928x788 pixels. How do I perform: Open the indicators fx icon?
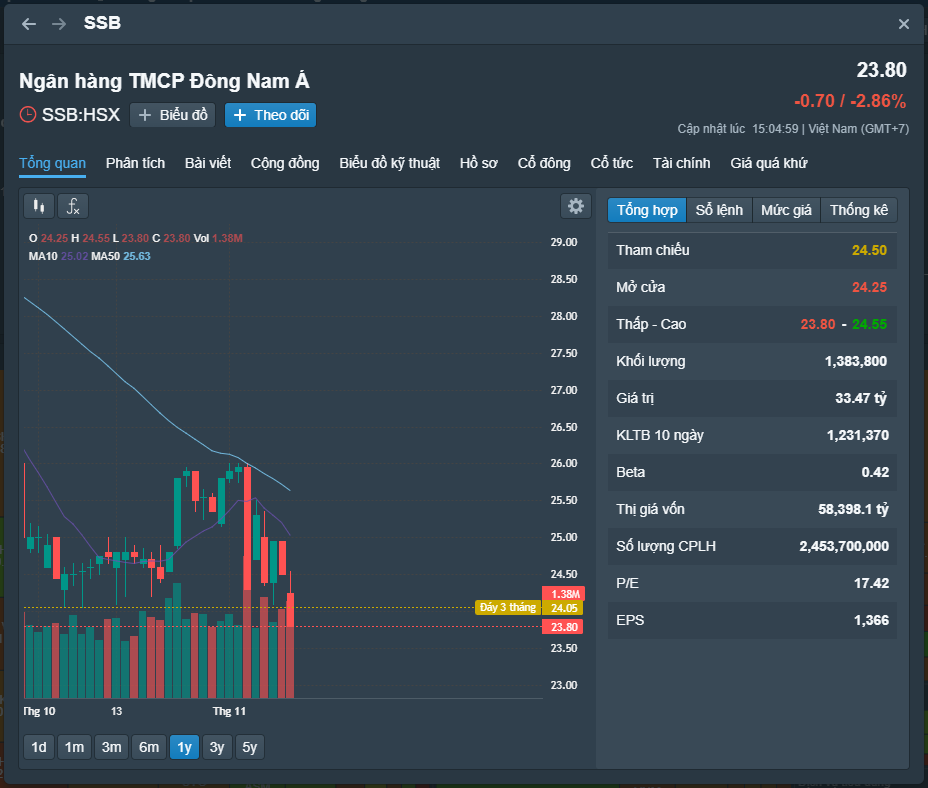pyautogui.click(x=73, y=206)
